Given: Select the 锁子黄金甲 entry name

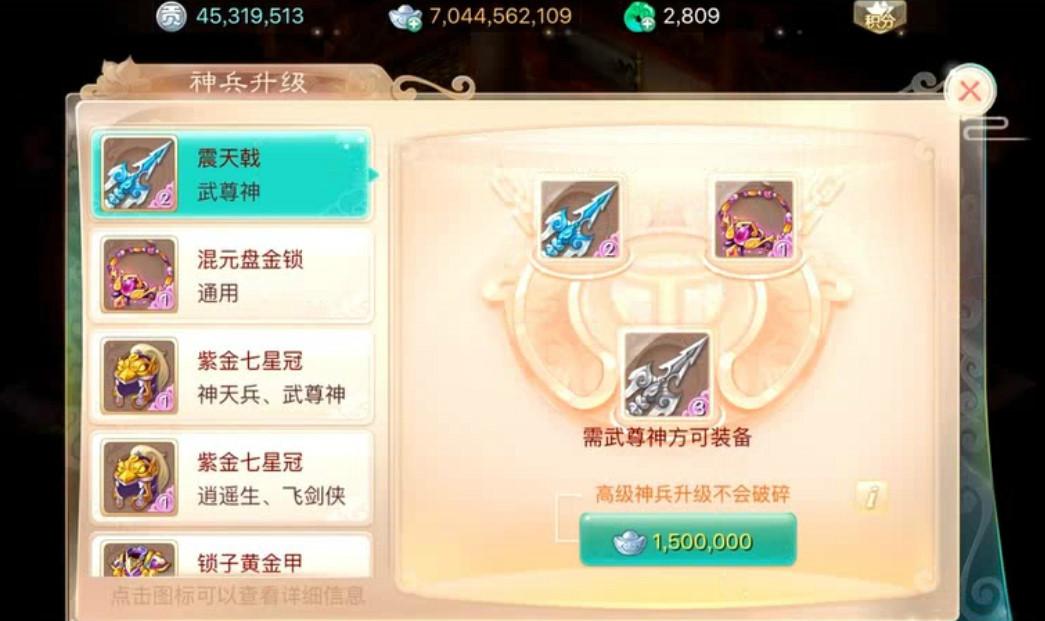Looking at the screenshot, I should 250,563.
